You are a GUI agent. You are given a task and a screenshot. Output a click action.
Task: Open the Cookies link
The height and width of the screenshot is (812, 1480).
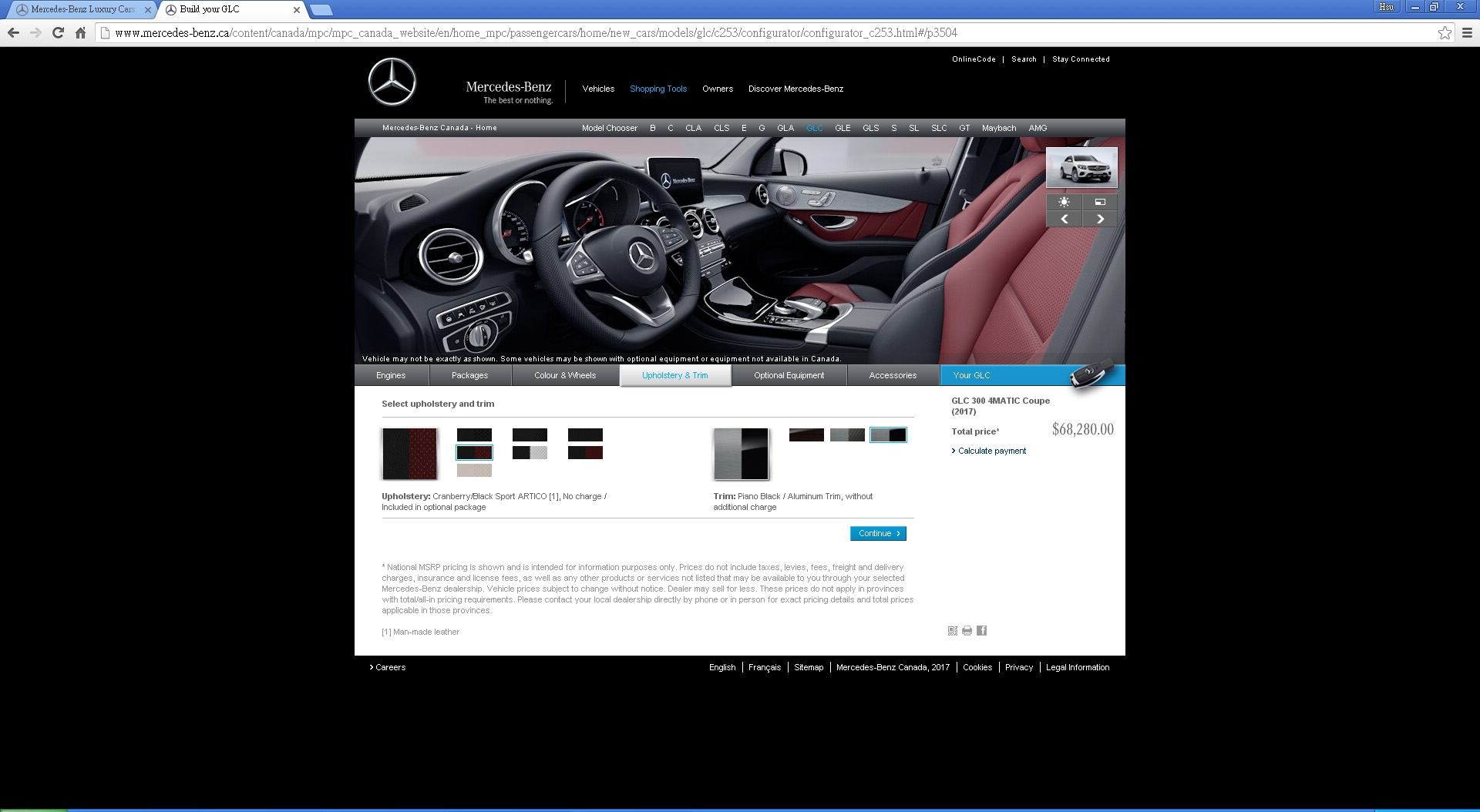coord(977,667)
